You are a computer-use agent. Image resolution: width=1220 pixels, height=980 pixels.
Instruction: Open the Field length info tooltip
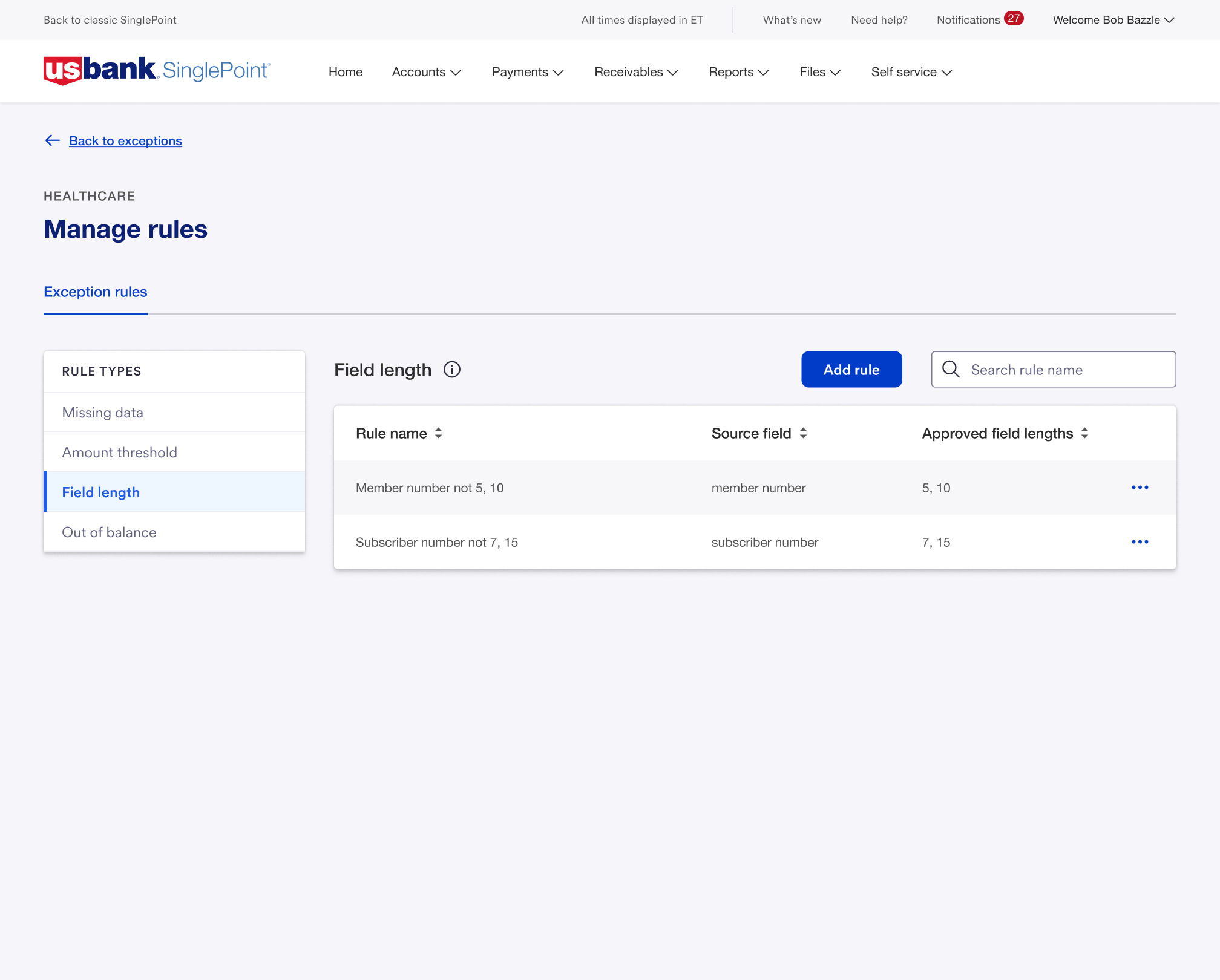451,369
